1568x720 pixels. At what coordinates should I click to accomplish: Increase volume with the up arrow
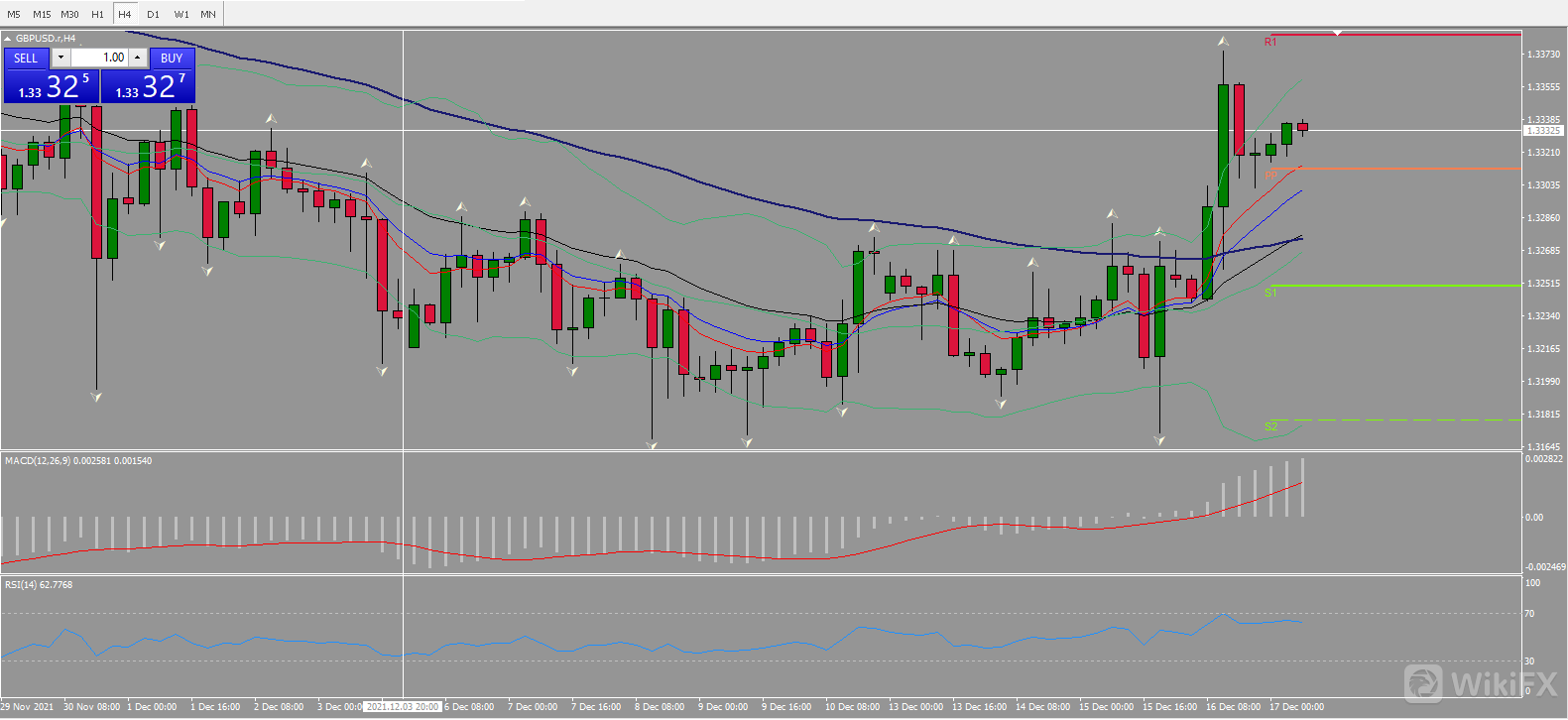tap(138, 58)
